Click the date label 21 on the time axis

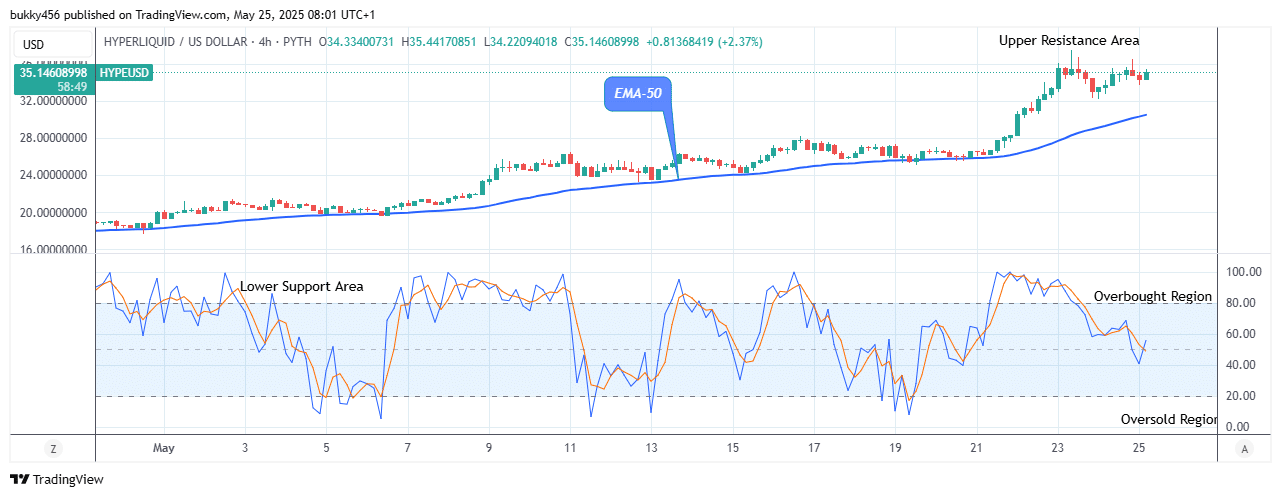pyautogui.click(x=976, y=448)
